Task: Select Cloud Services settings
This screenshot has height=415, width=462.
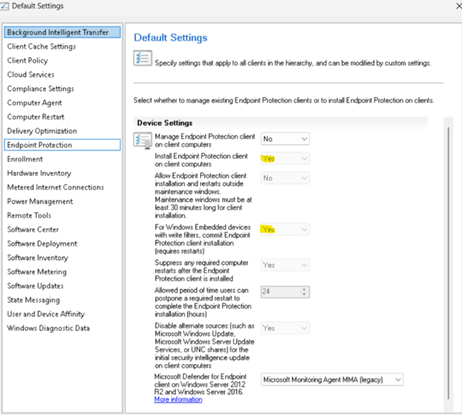Action: (31, 74)
